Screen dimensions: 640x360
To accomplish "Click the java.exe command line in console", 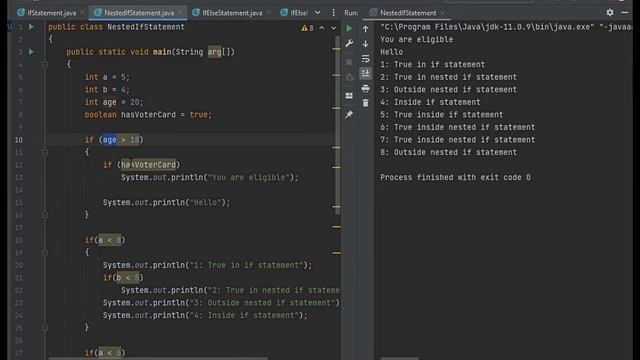I will (505, 27).
